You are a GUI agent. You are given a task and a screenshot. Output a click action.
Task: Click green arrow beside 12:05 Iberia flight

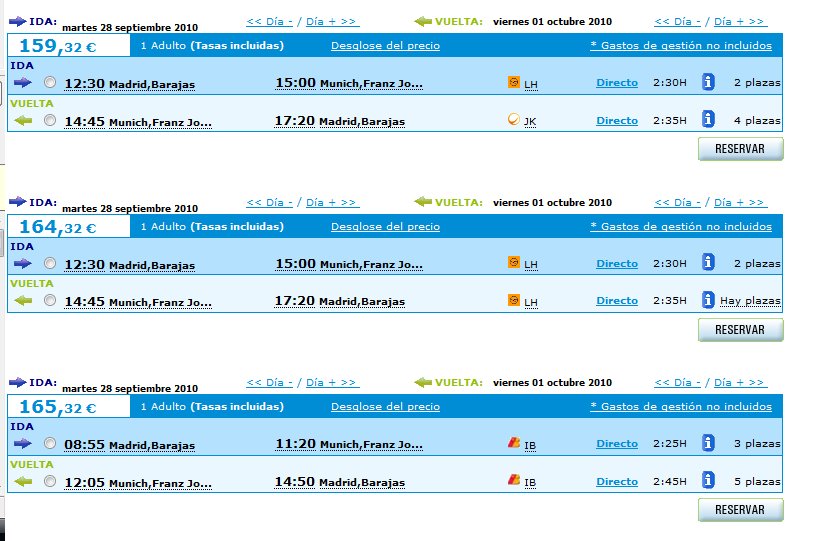pos(23,482)
